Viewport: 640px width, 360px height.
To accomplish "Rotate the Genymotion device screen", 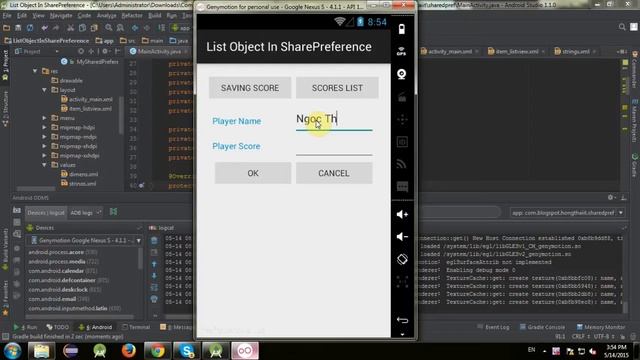I will pyautogui.click(x=402, y=259).
